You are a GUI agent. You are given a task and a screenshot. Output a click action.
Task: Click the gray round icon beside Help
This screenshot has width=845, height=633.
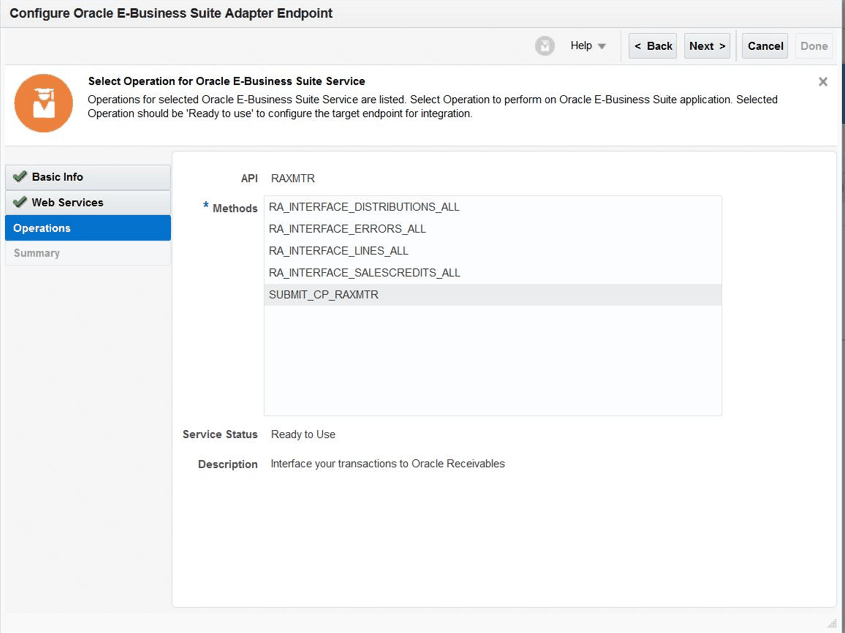545,46
